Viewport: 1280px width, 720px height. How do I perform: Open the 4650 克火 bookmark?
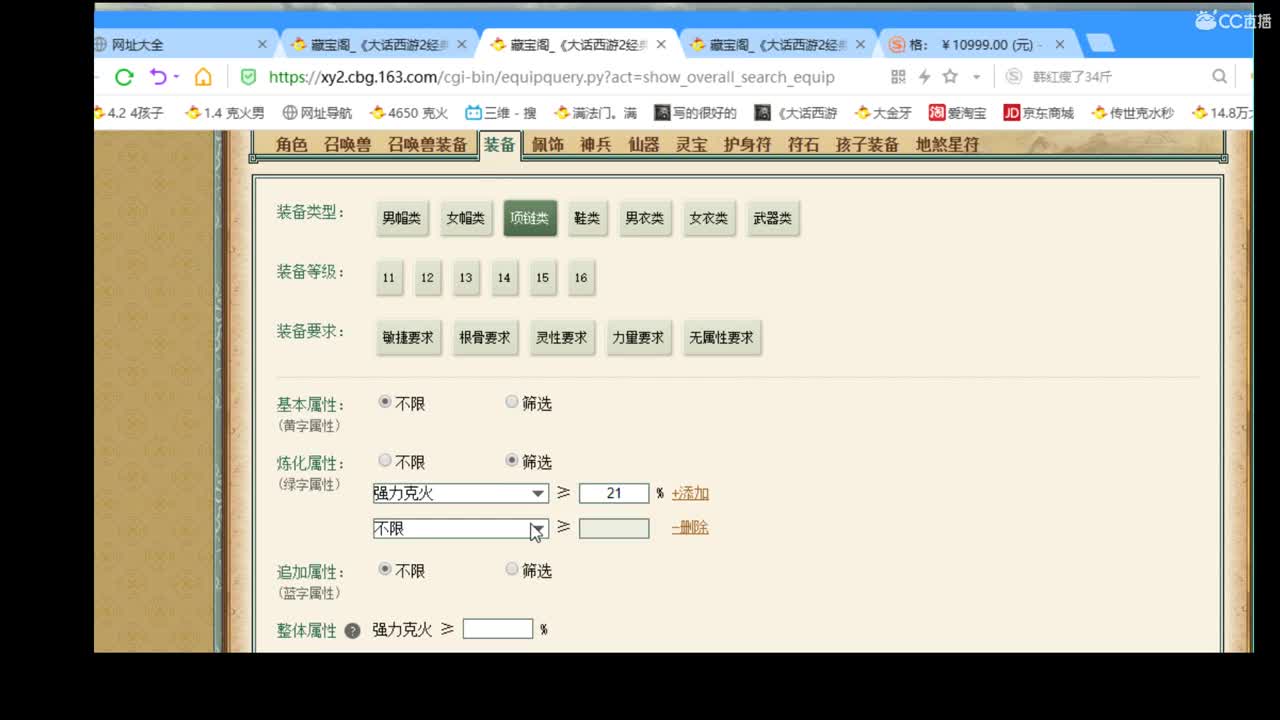(x=409, y=113)
